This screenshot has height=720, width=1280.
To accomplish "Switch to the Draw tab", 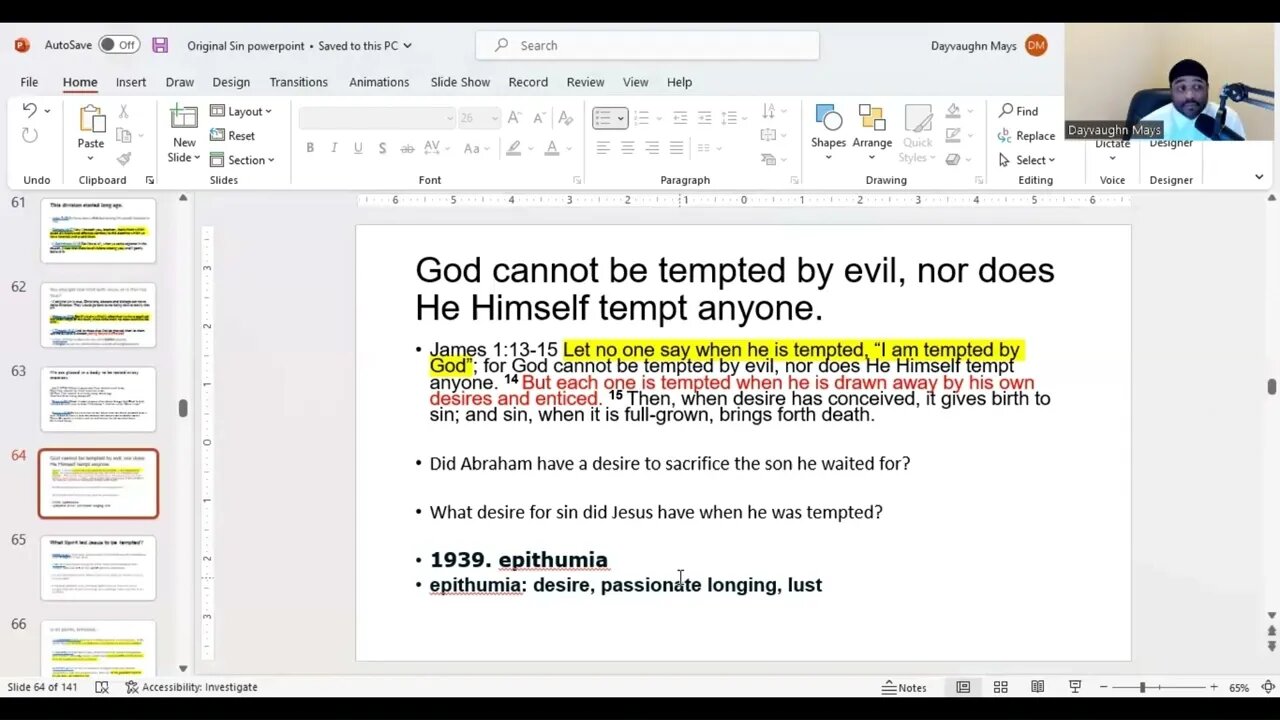I will (x=180, y=82).
